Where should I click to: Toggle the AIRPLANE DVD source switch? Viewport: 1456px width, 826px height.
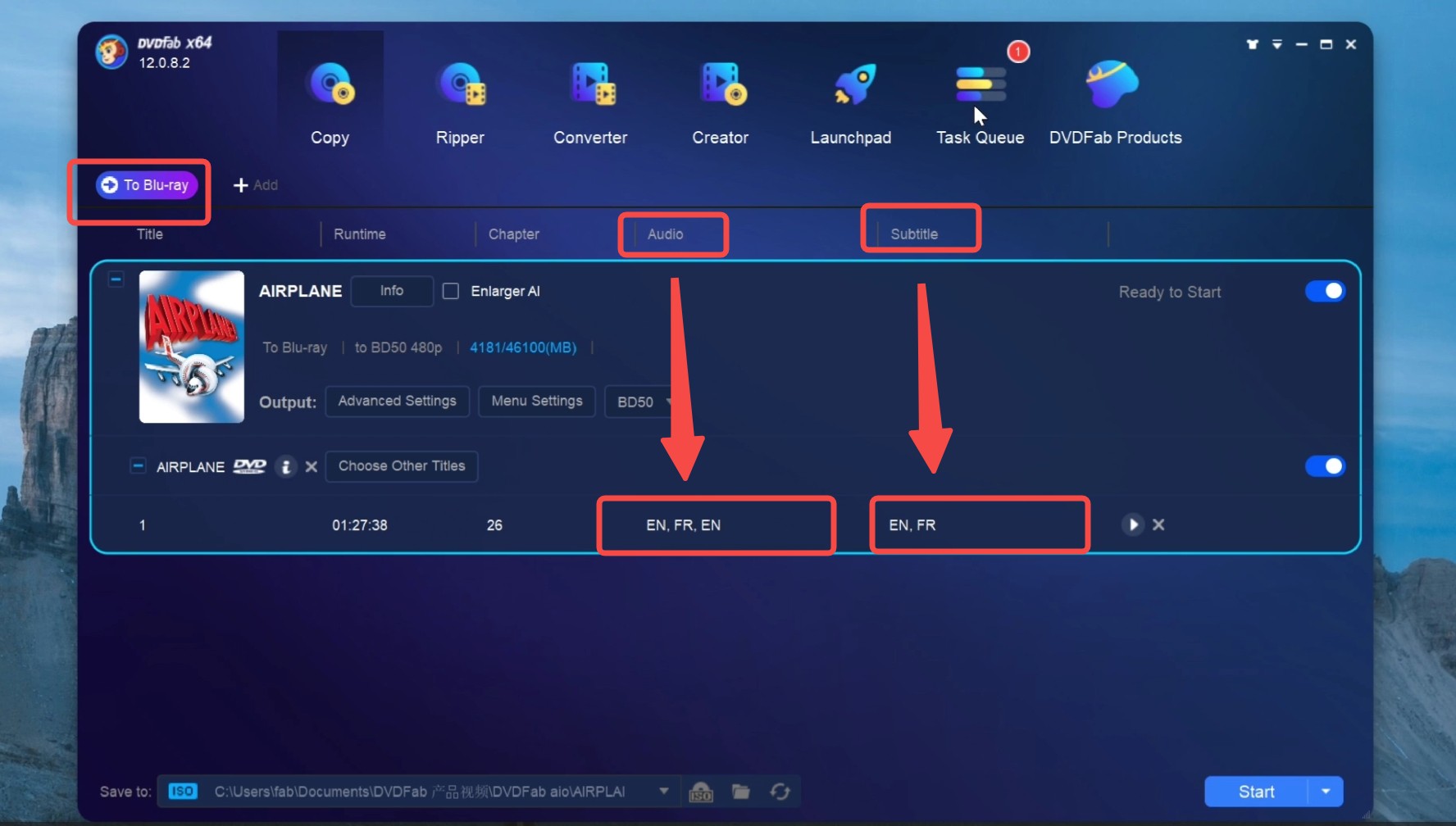coord(1325,466)
